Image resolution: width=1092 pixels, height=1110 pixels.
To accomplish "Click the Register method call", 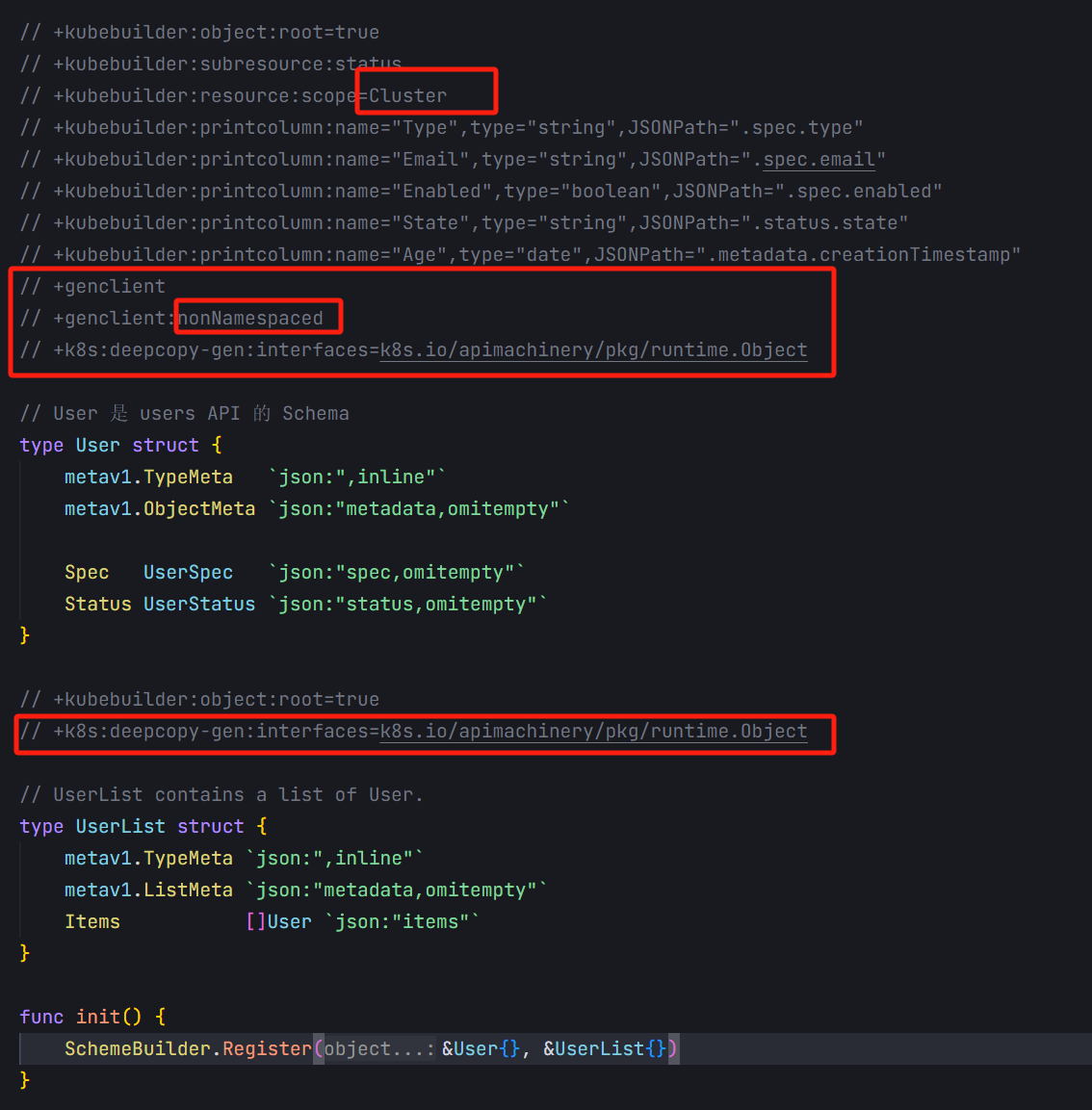I will pyautogui.click(x=267, y=1048).
